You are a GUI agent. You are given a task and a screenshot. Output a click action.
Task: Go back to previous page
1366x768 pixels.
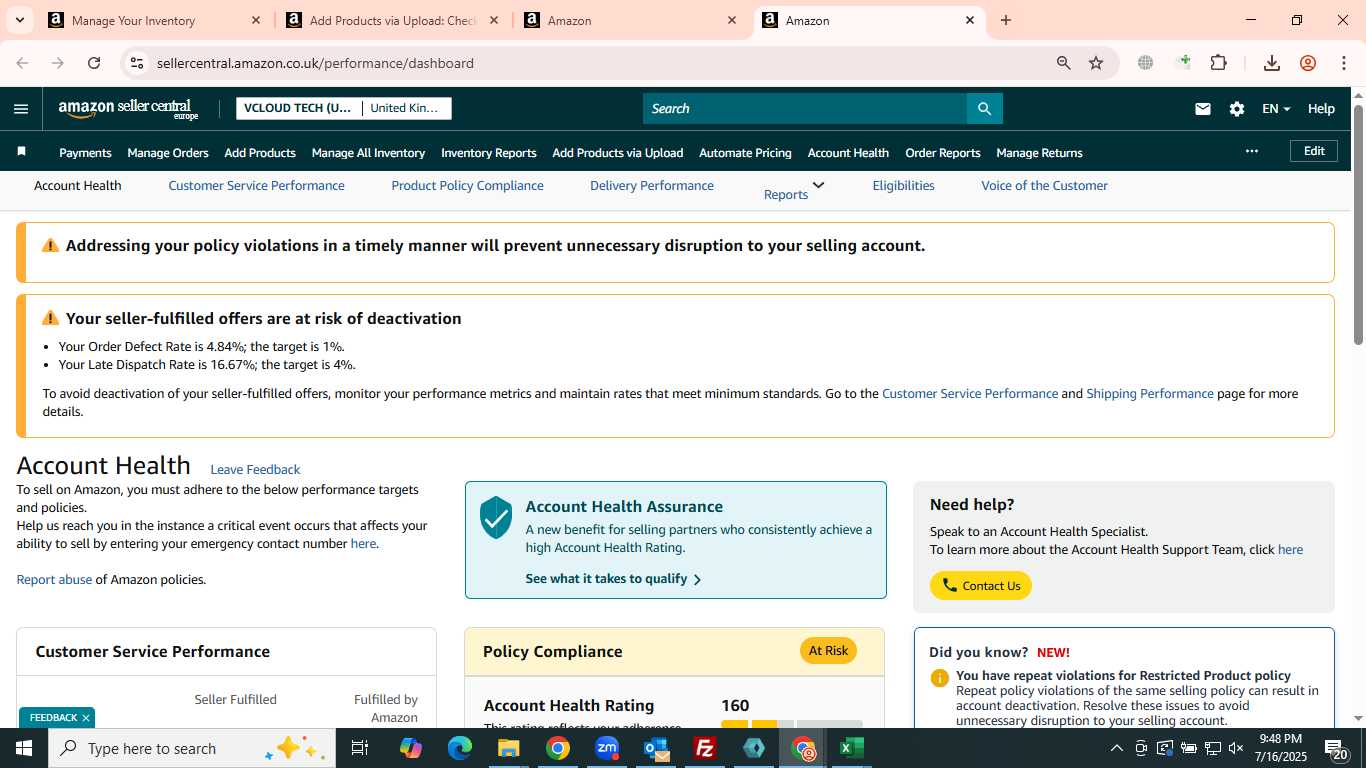point(22,63)
